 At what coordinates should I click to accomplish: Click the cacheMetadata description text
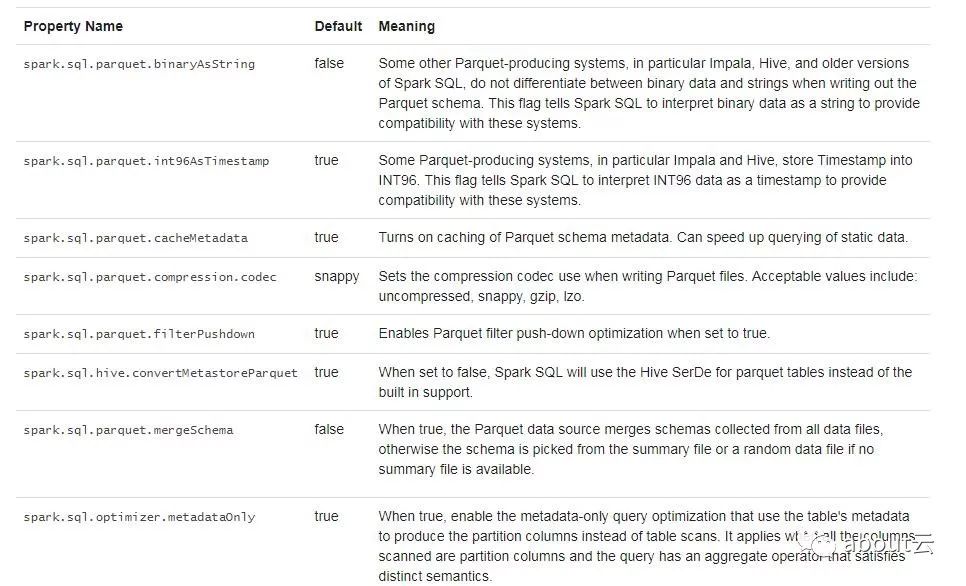click(642, 237)
